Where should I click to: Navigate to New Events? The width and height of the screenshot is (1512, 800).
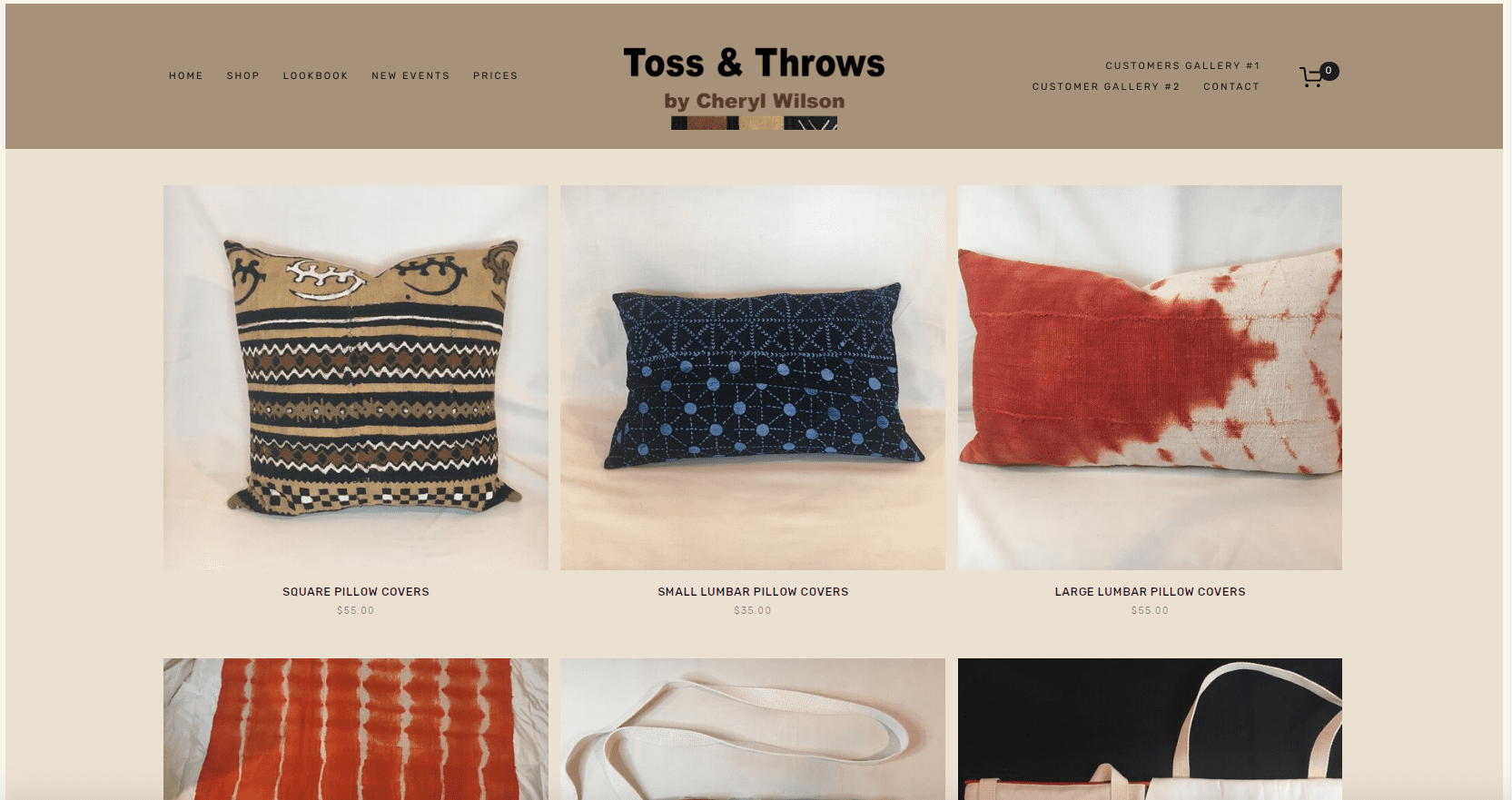pyautogui.click(x=410, y=76)
